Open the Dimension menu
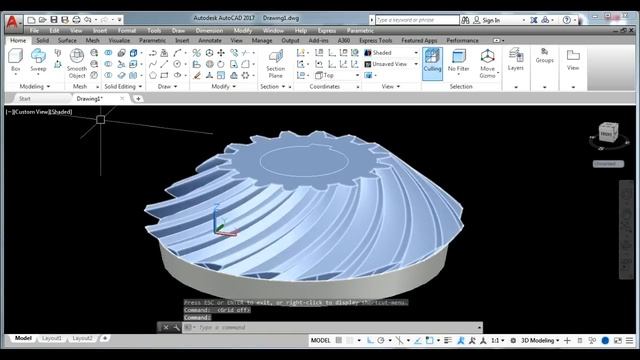The height and width of the screenshot is (360, 640). coord(209,31)
